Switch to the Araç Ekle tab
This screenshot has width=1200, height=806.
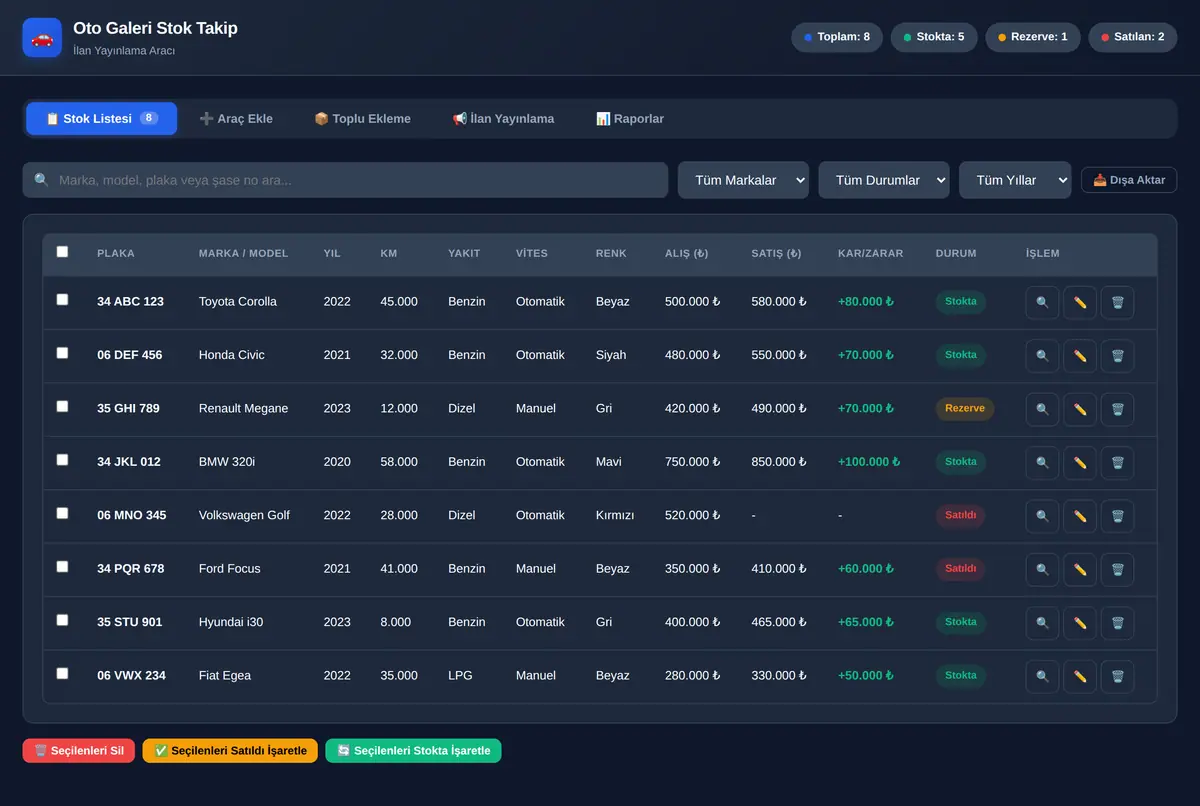(236, 118)
